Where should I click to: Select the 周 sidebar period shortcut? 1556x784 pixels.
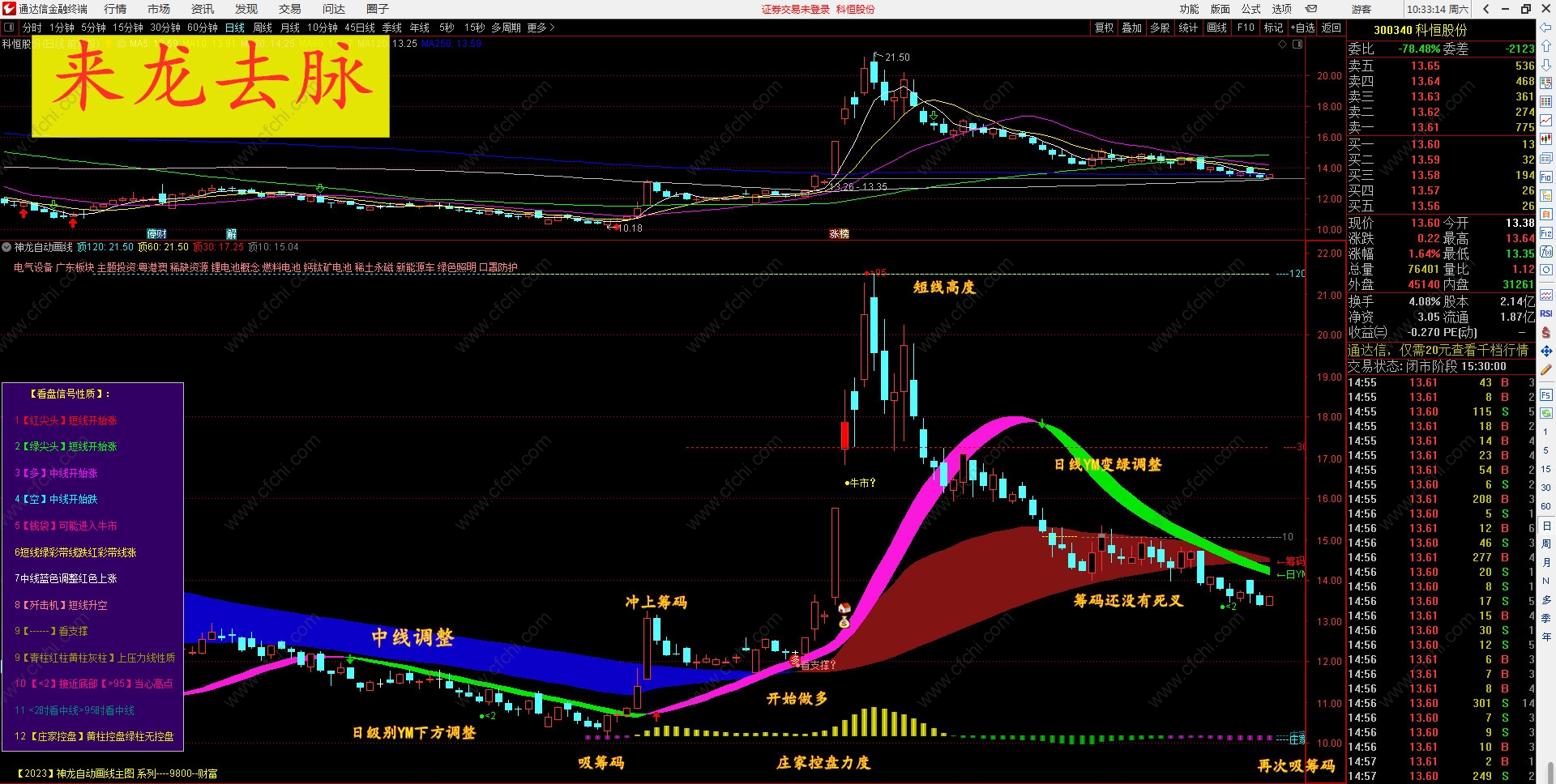point(1546,543)
